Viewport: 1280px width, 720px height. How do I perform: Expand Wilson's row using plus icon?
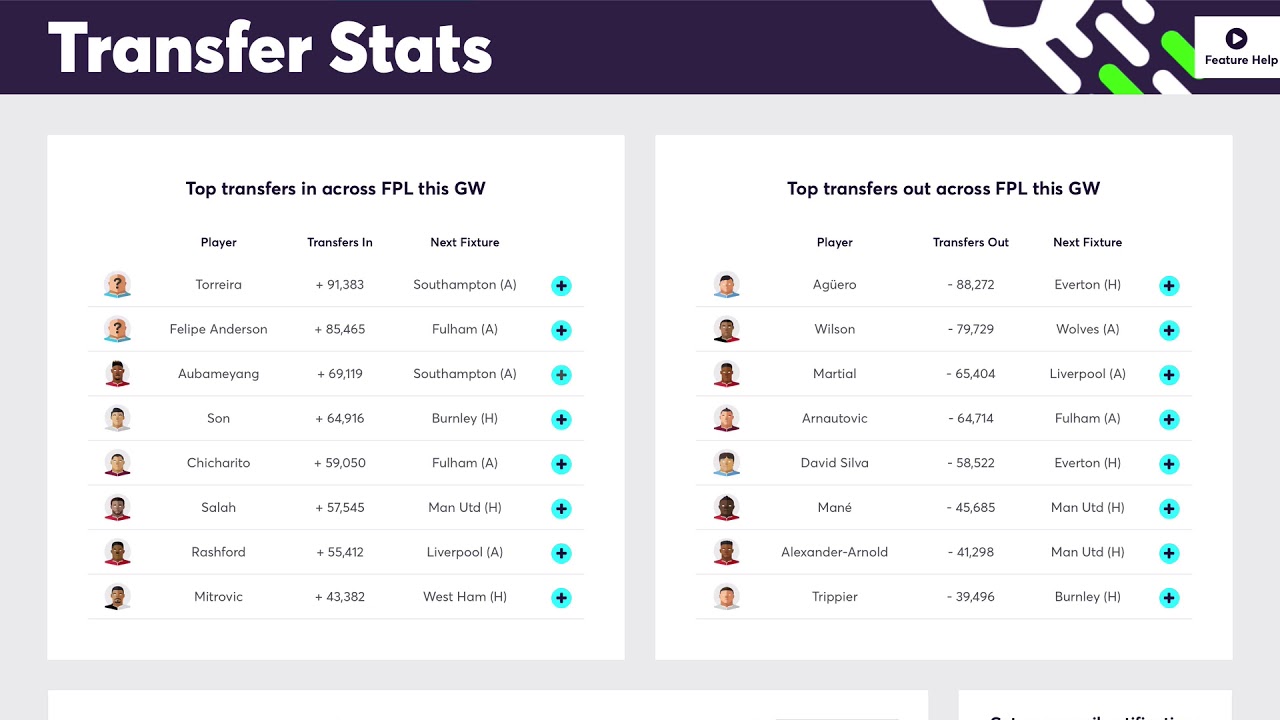pos(1169,330)
